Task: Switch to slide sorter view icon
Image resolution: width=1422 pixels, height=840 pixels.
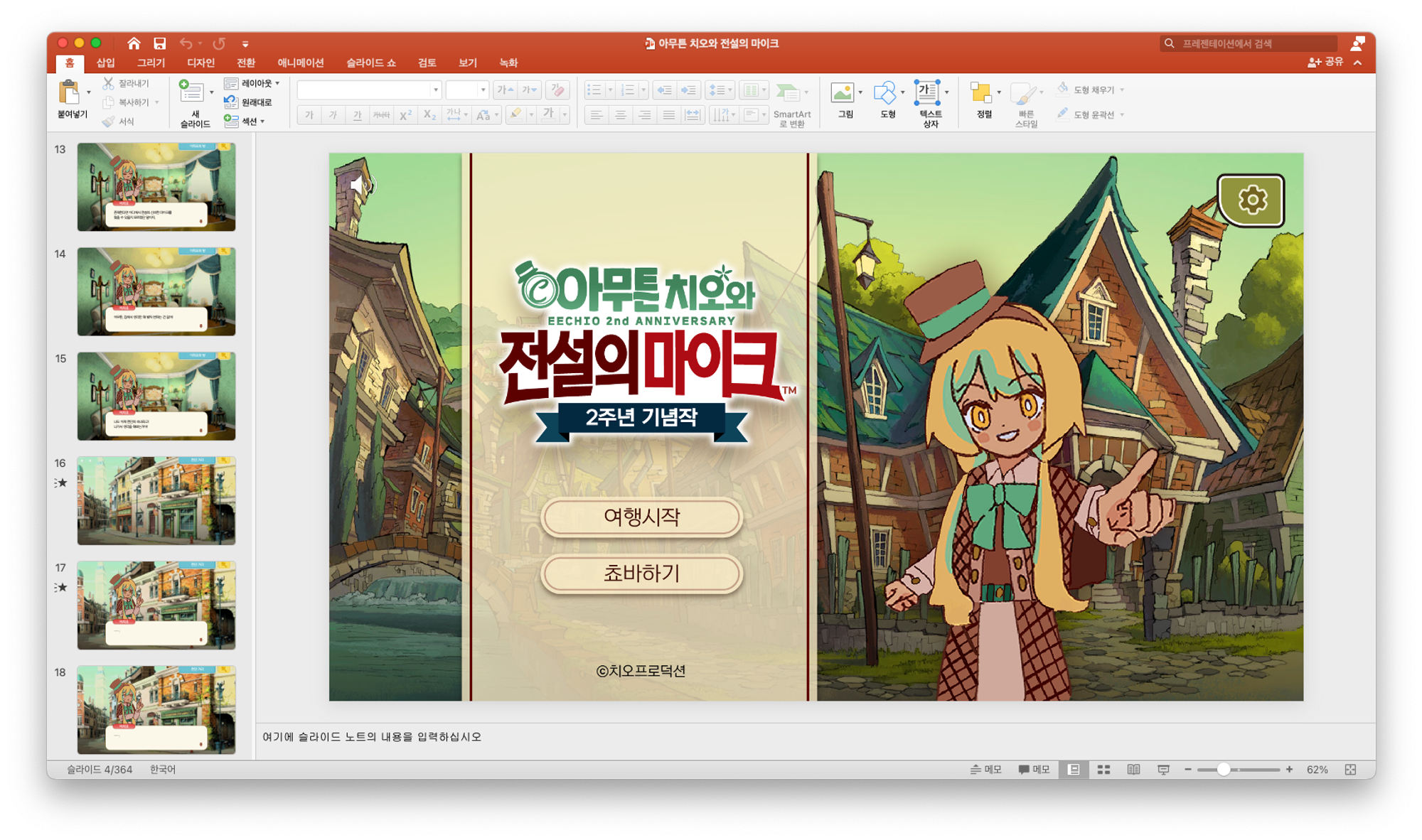Action: click(x=1103, y=770)
